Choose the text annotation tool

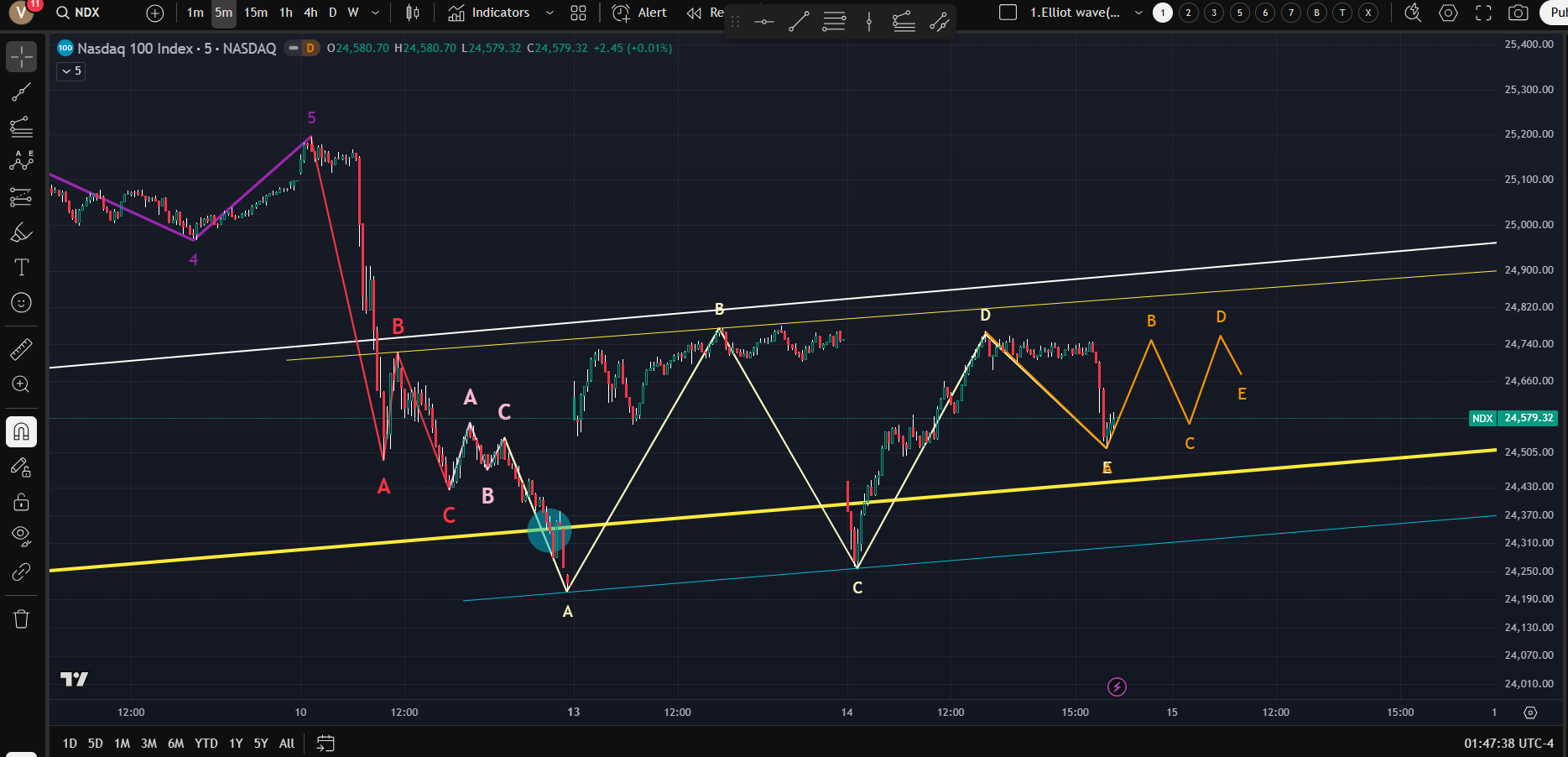point(21,268)
